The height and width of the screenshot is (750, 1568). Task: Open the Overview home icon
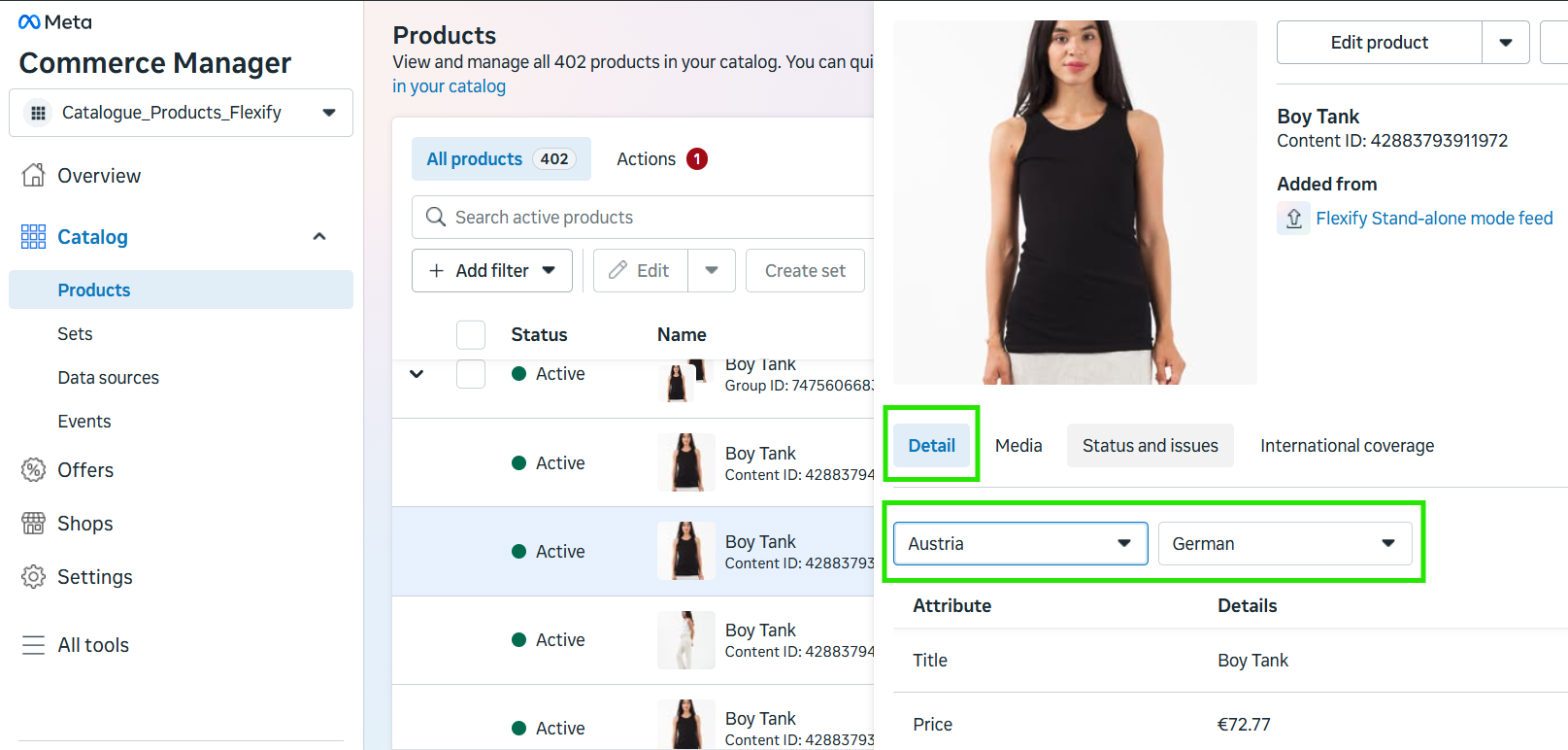pyautogui.click(x=33, y=175)
